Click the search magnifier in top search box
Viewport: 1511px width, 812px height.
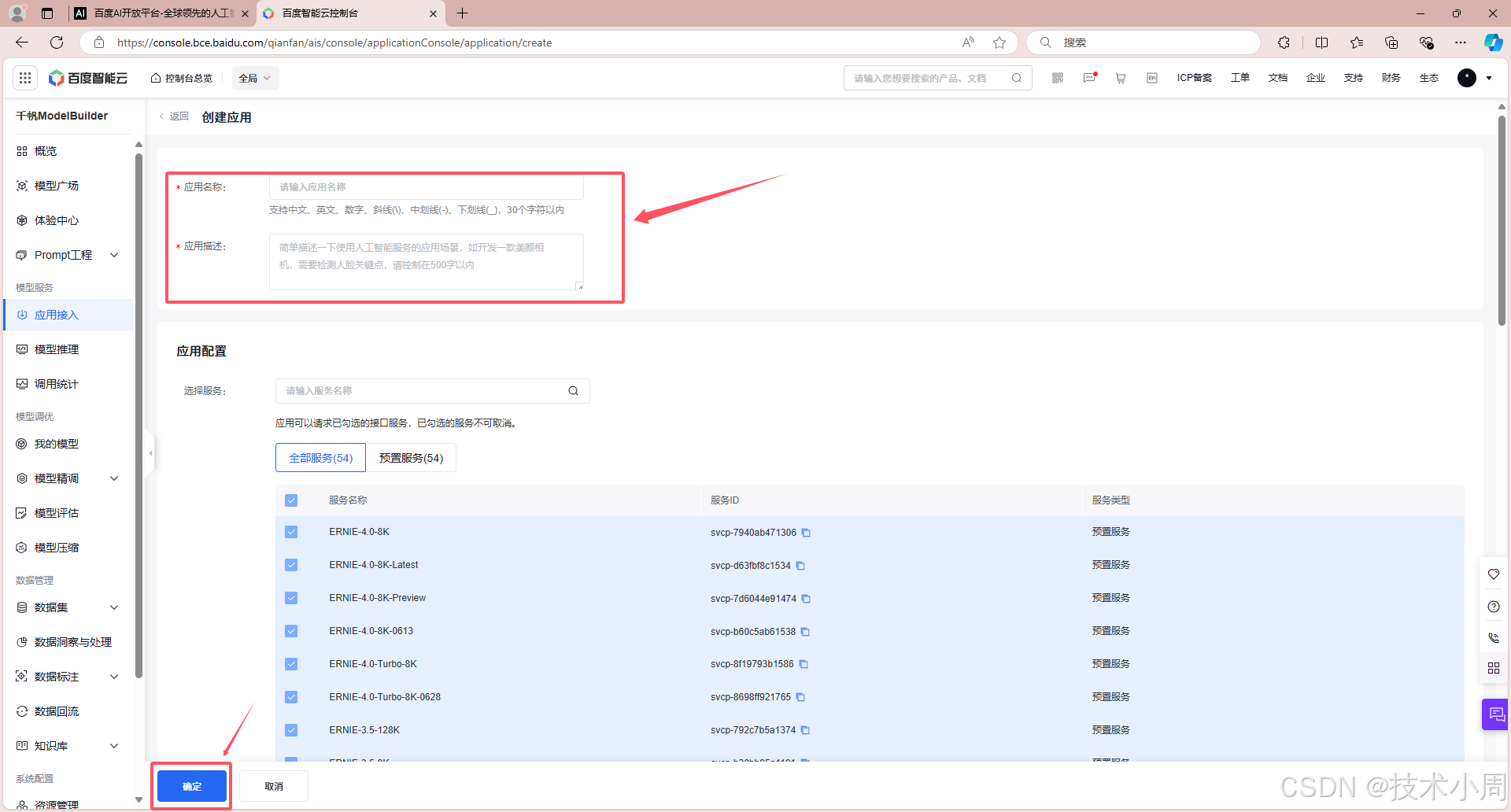point(1017,78)
